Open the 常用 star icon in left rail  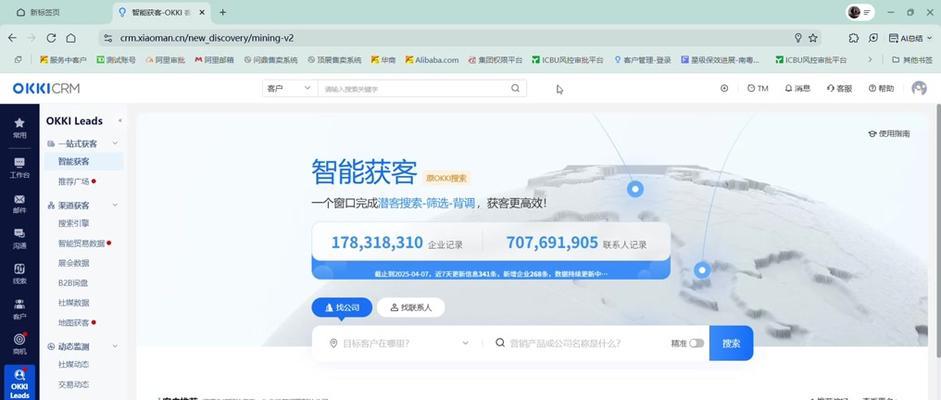click(19, 128)
